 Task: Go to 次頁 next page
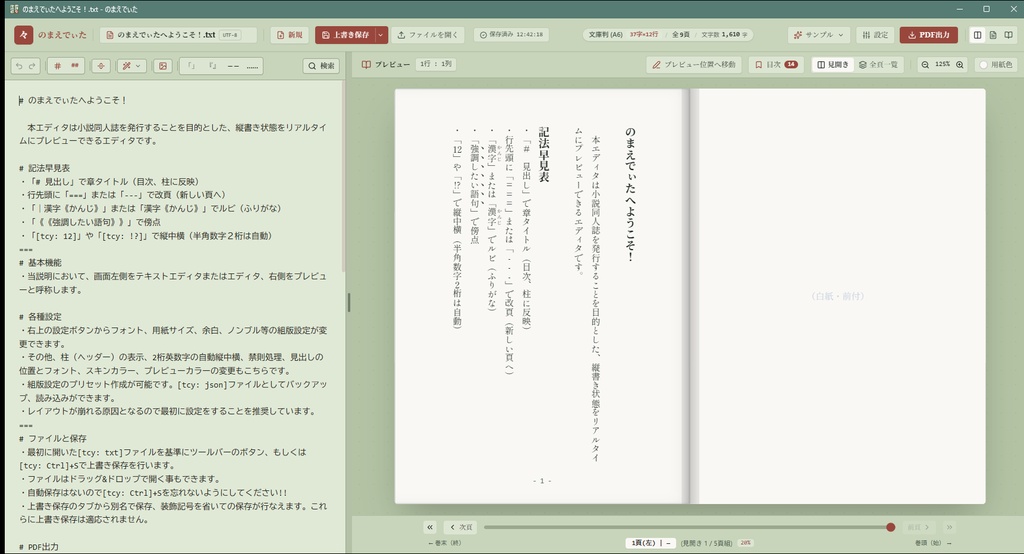point(460,527)
